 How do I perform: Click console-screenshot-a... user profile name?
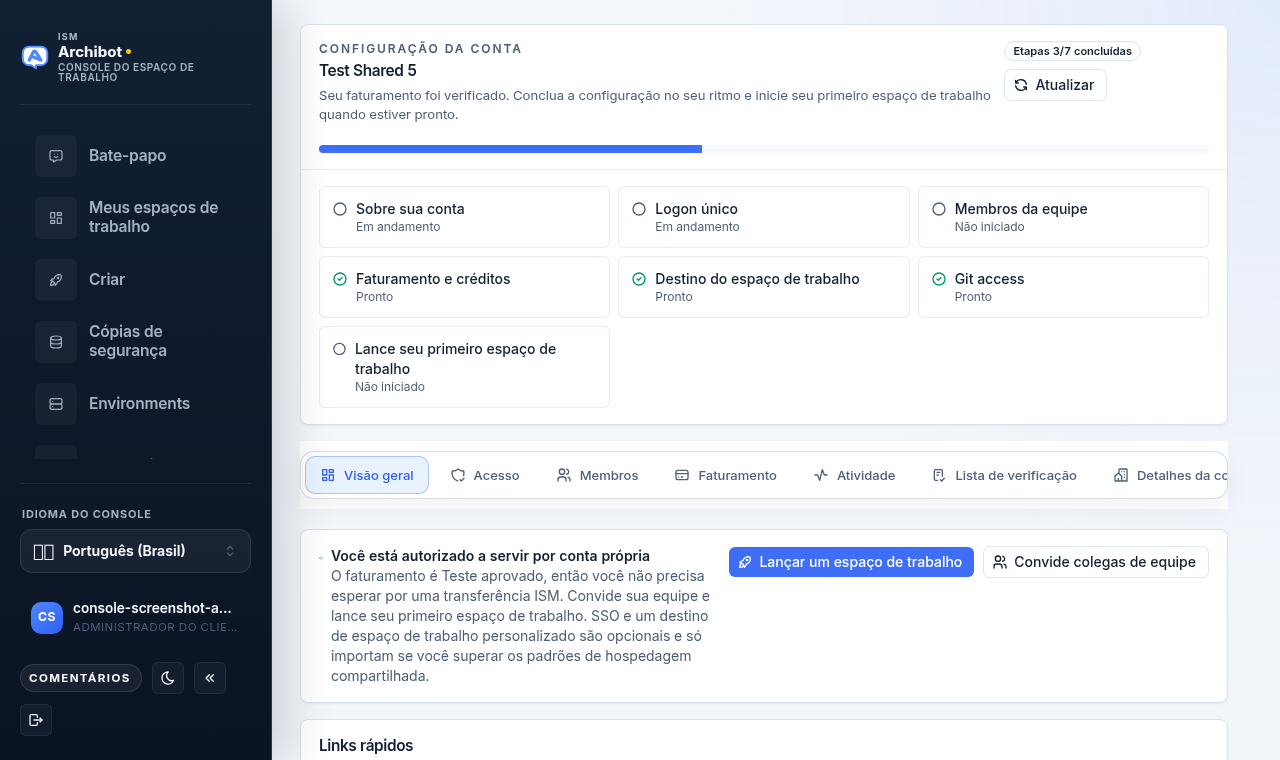[152, 608]
